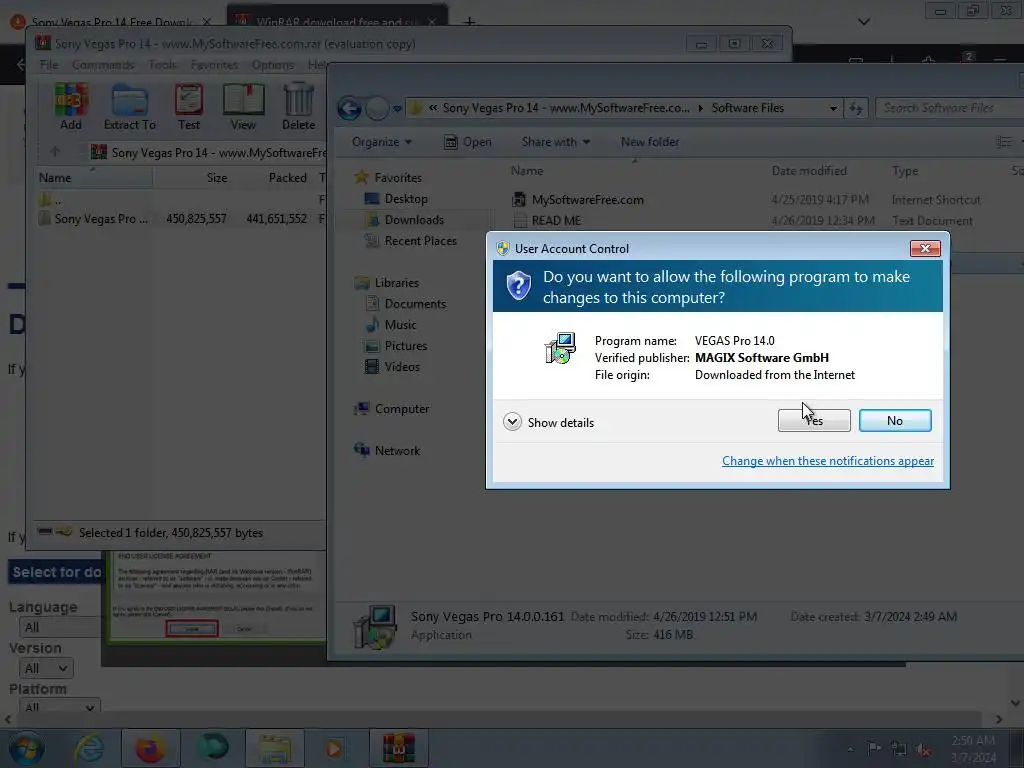Viewport: 1024px width, 768px height.
Task: Select Pictures library
Action: tap(396, 345)
